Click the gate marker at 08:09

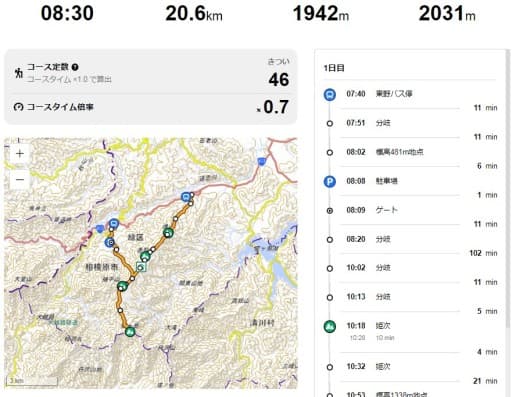click(x=330, y=211)
